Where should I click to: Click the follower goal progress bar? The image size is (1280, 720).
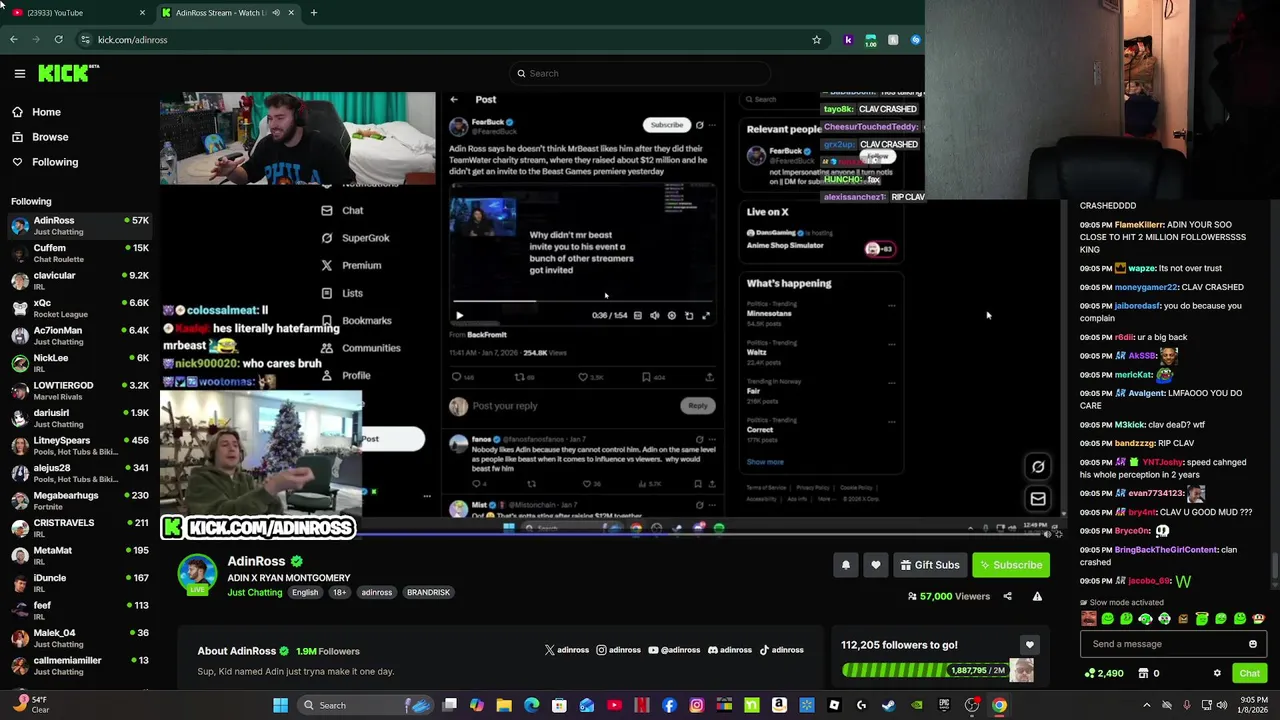[924, 670]
